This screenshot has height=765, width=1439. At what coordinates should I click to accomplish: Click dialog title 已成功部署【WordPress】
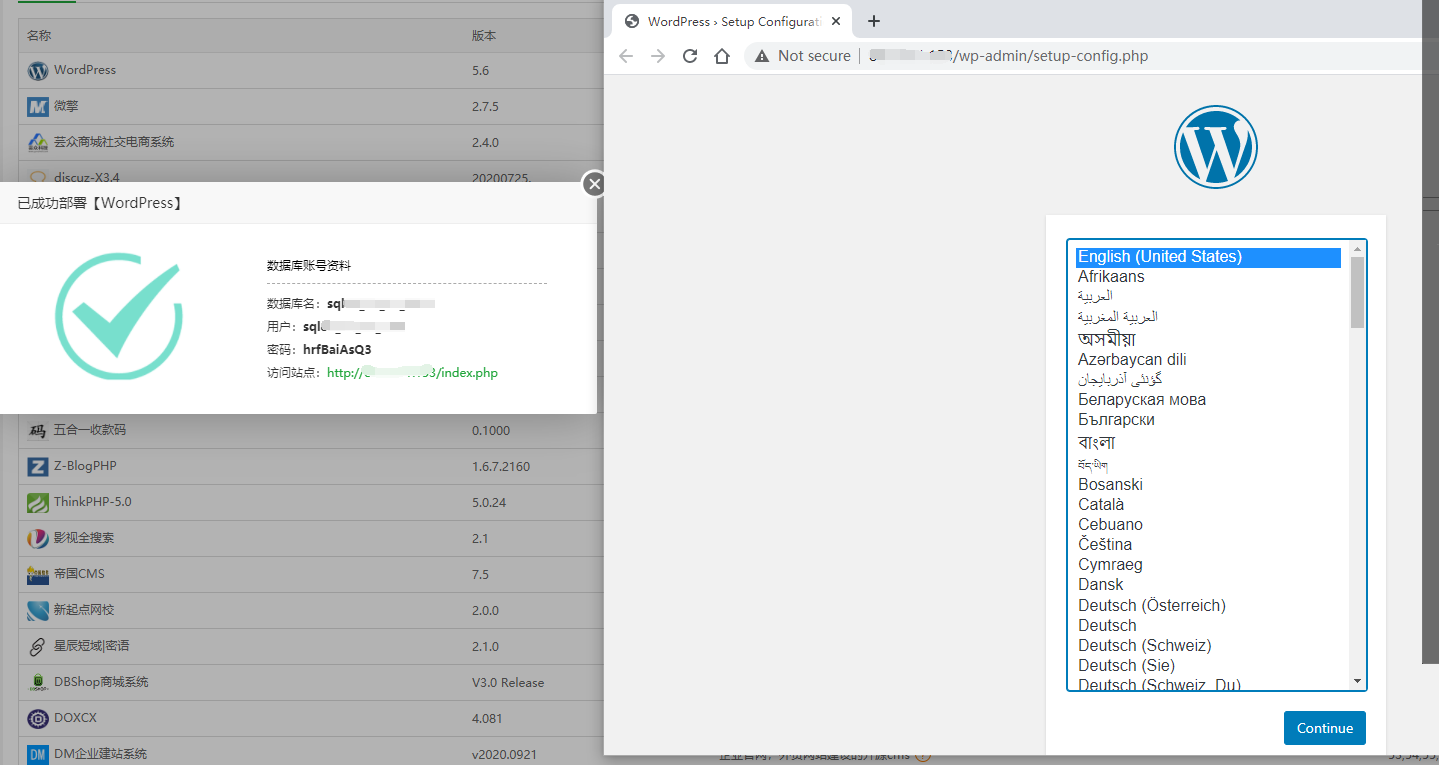coord(100,203)
